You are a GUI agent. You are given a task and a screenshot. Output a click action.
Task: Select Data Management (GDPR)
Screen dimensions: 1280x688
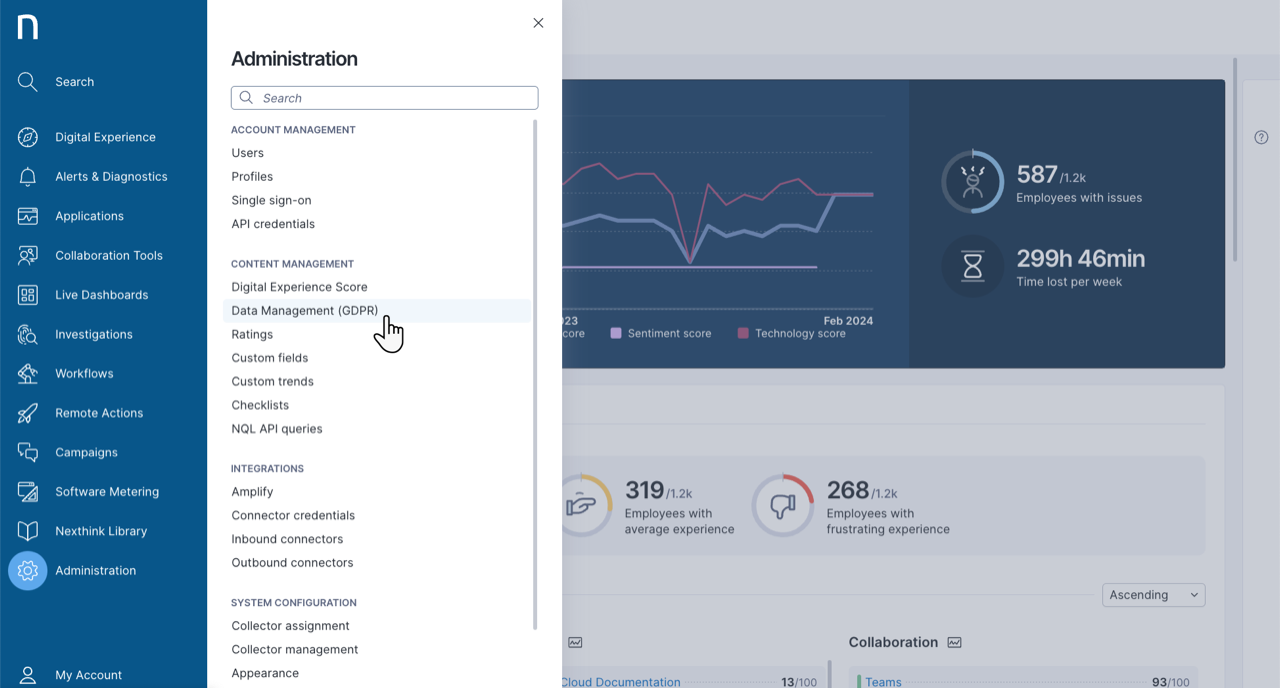pos(304,310)
